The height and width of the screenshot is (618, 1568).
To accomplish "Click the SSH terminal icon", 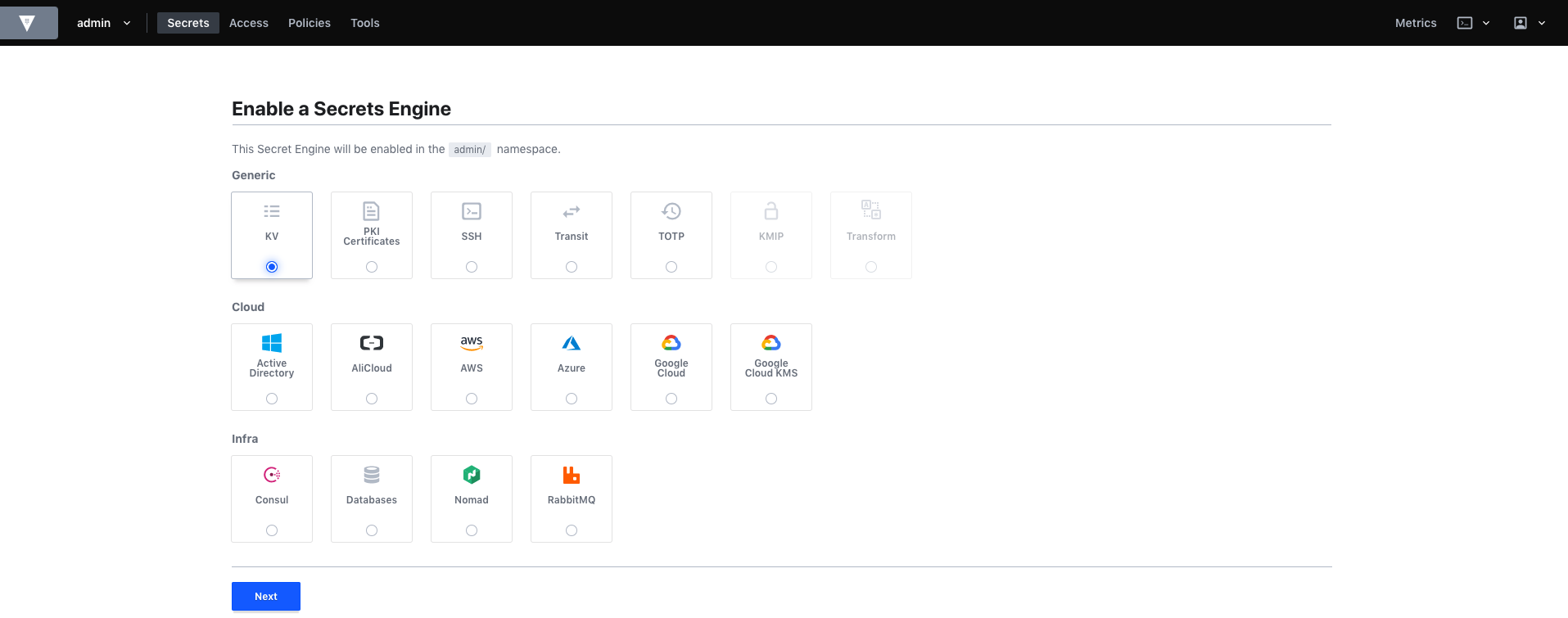I will pyautogui.click(x=472, y=211).
